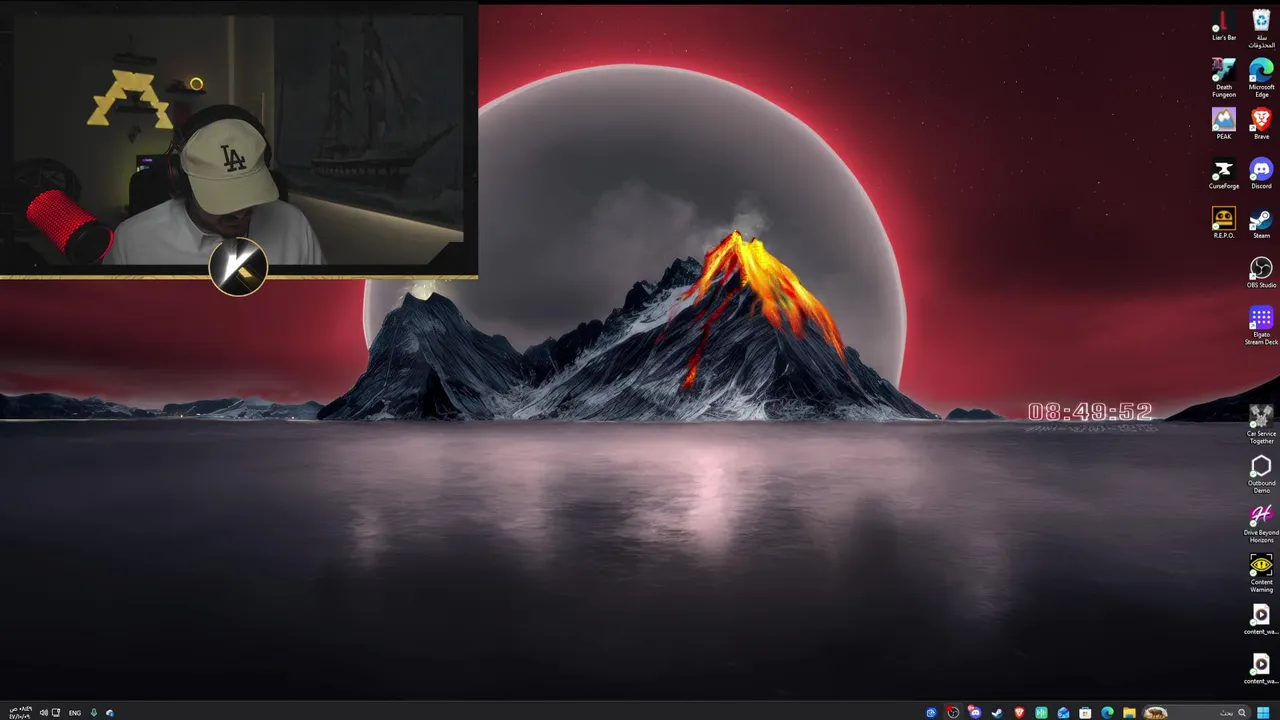Image resolution: width=1280 pixels, height=720 pixels.
Task: Open the OneDrive cloud tray icon
Action: (110, 713)
